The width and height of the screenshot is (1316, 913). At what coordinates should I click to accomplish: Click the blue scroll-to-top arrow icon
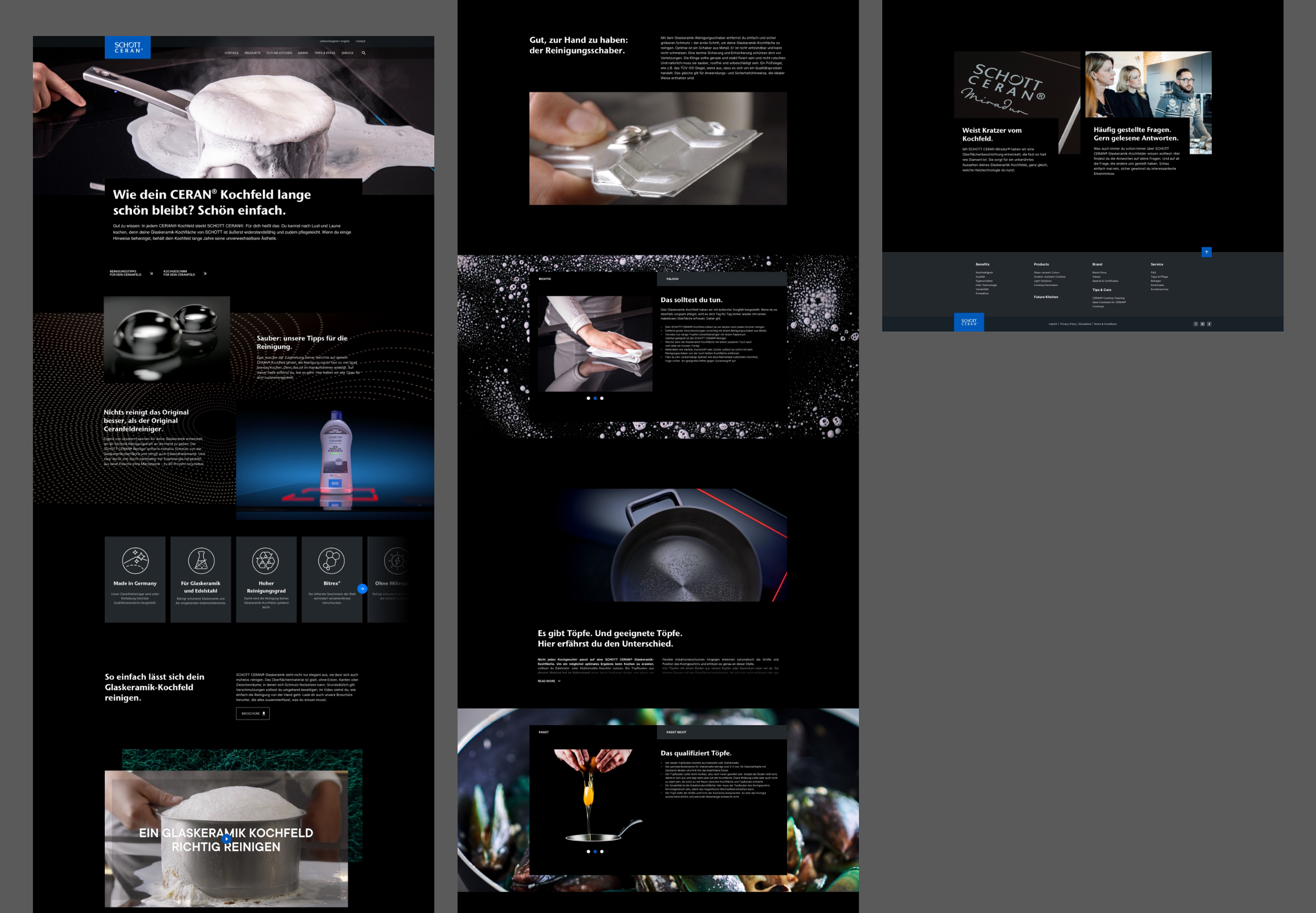click(1206, 252)
